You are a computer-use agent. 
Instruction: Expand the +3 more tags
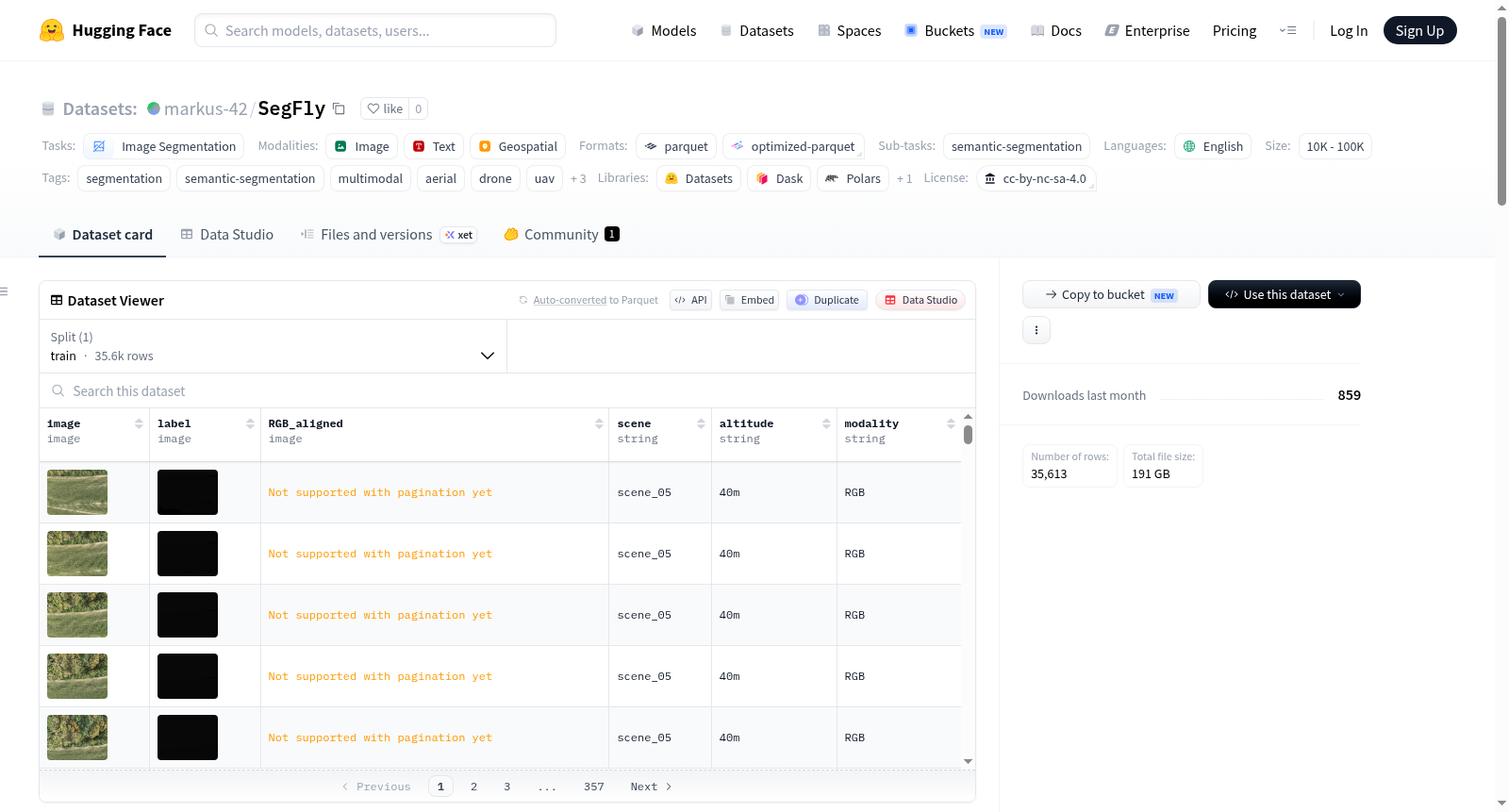click(578, 178)
